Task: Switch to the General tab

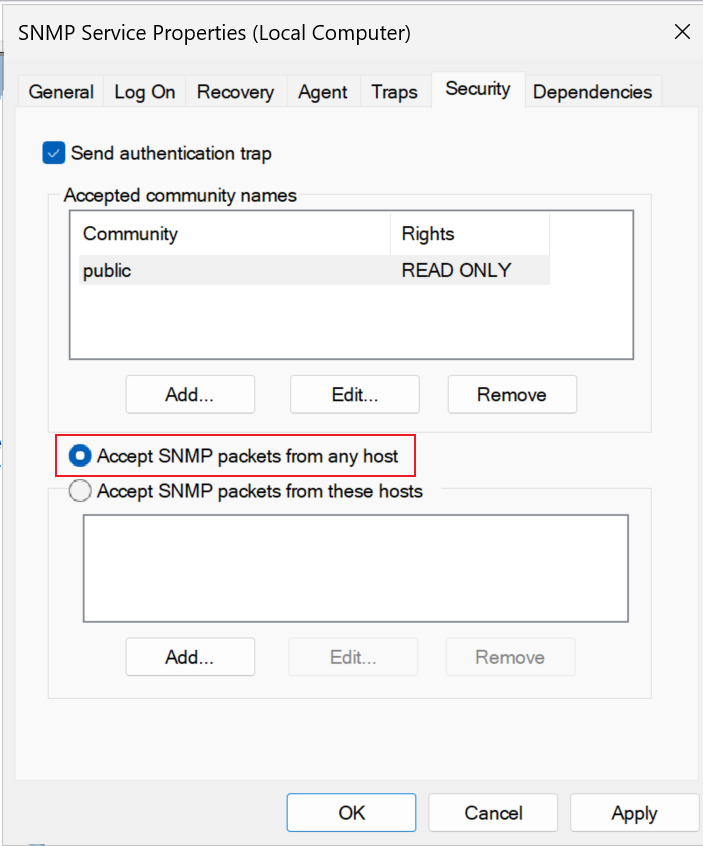Action: point(61,92)
